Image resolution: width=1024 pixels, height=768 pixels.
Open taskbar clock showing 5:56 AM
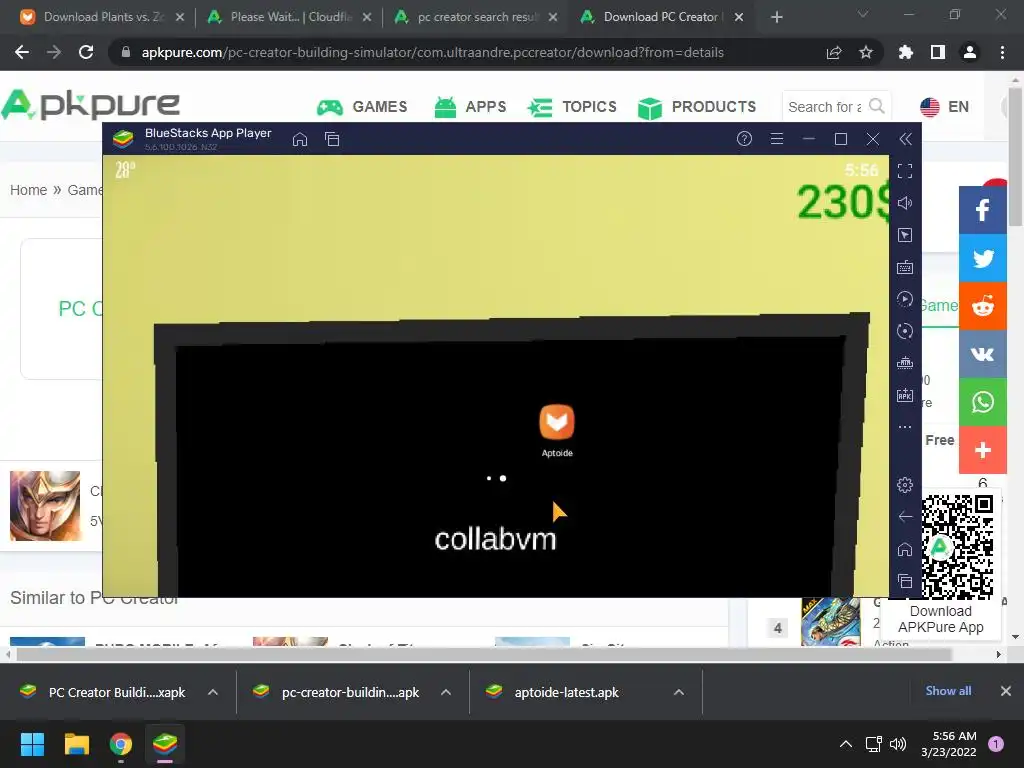pyautogui.click(x=948, y=744)
